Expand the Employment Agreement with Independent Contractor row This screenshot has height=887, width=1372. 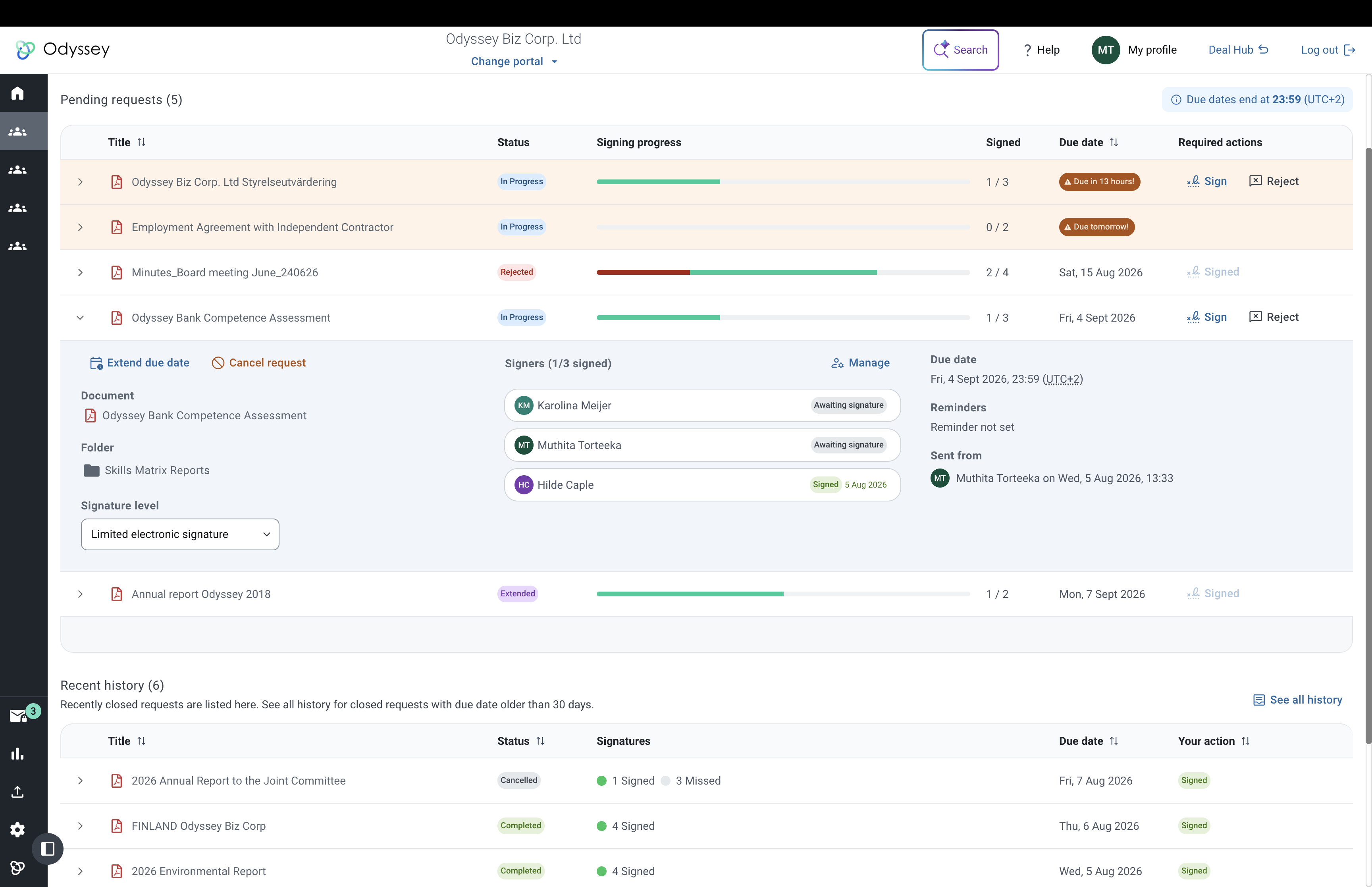tap(80, 227)
